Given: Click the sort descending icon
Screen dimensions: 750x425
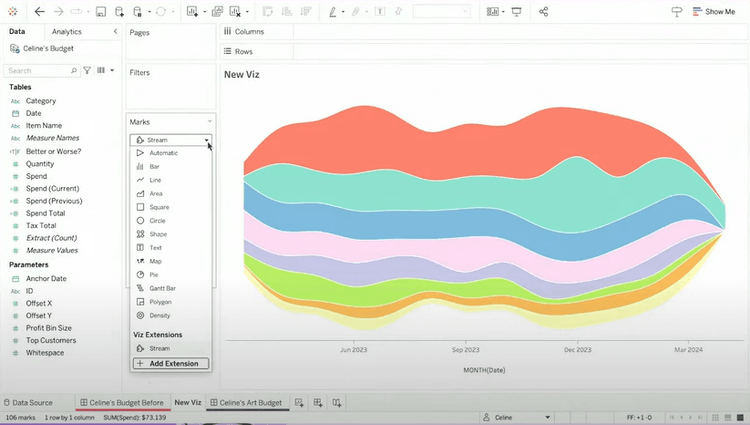Looking at the screenshot, I should coord(306,12).
